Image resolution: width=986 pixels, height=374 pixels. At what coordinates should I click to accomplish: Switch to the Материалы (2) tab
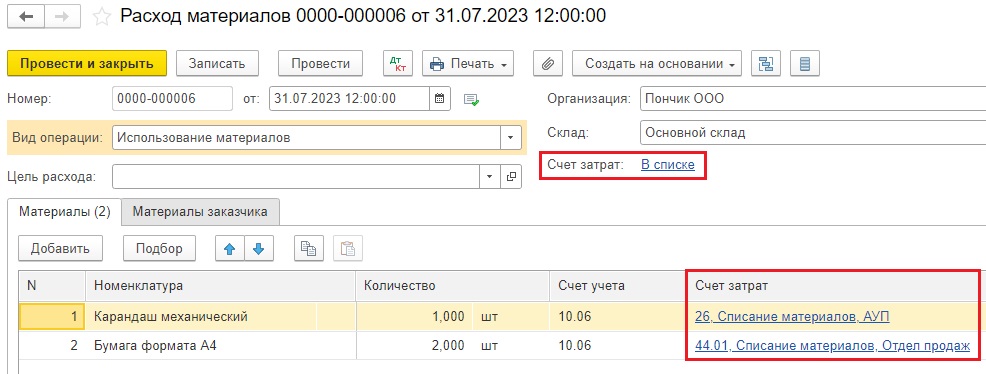click(x=65, y=212)
